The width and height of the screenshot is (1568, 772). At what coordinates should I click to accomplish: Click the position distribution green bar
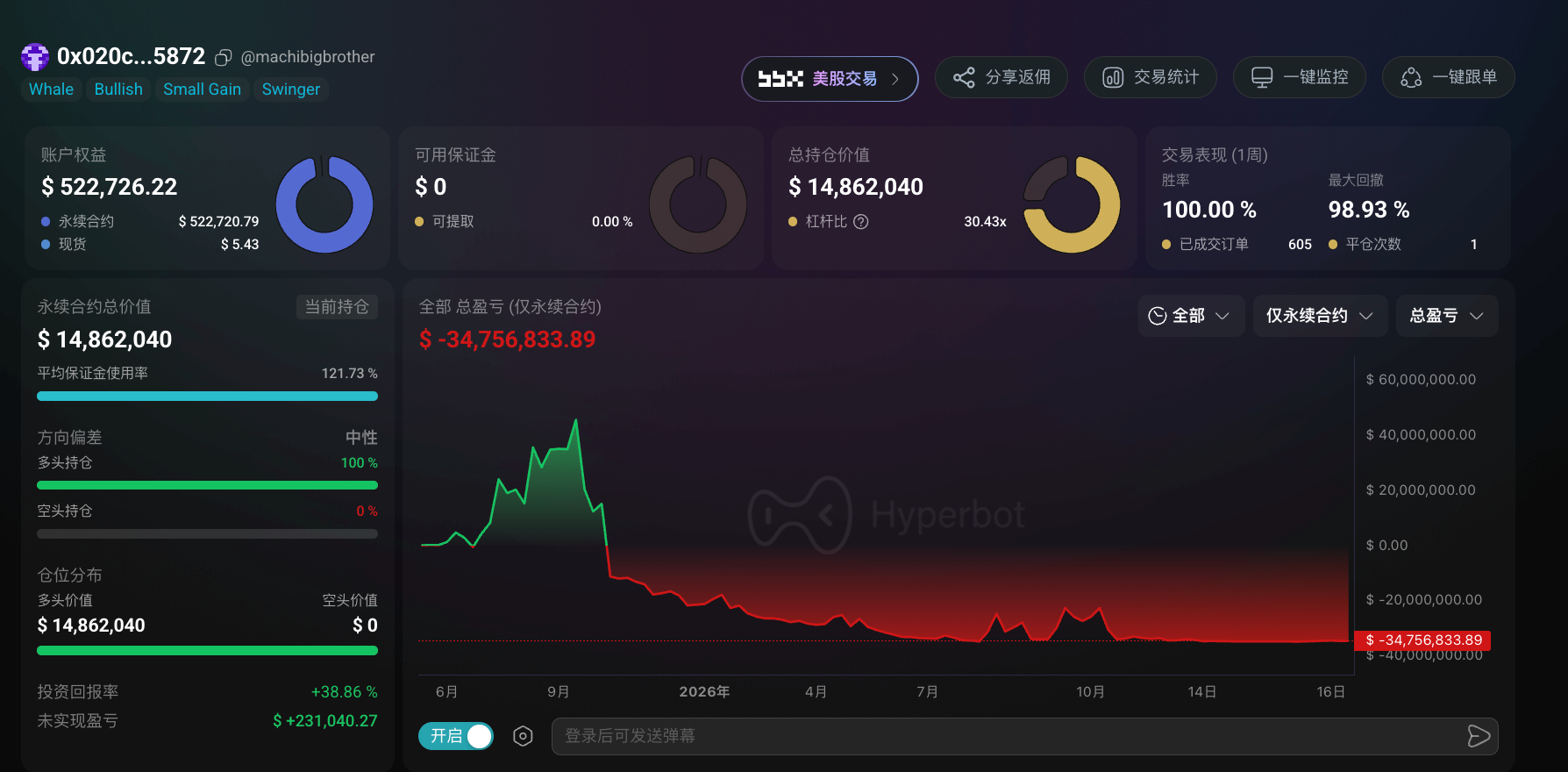[207, 651]
